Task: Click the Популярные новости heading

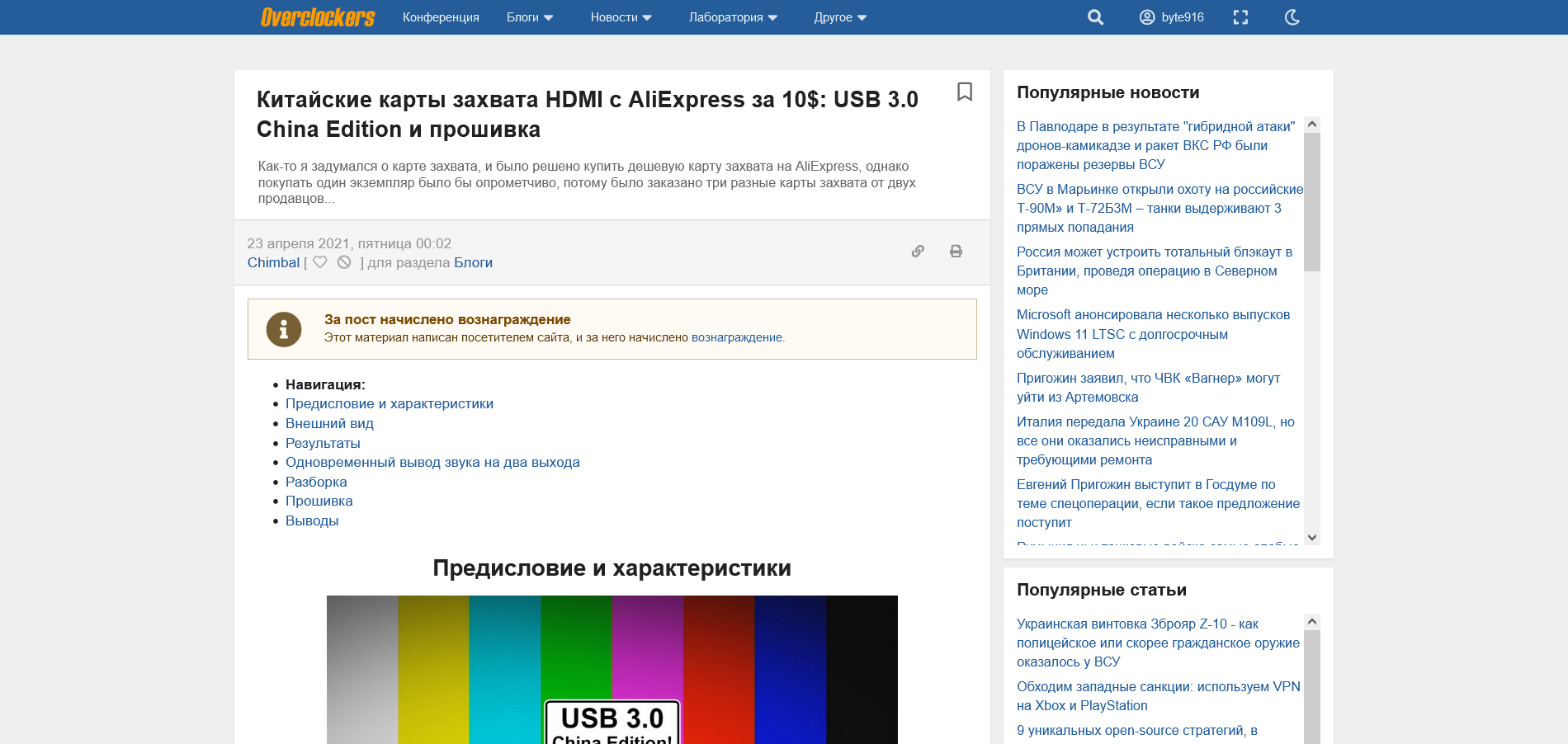Action: (1108, 92)
